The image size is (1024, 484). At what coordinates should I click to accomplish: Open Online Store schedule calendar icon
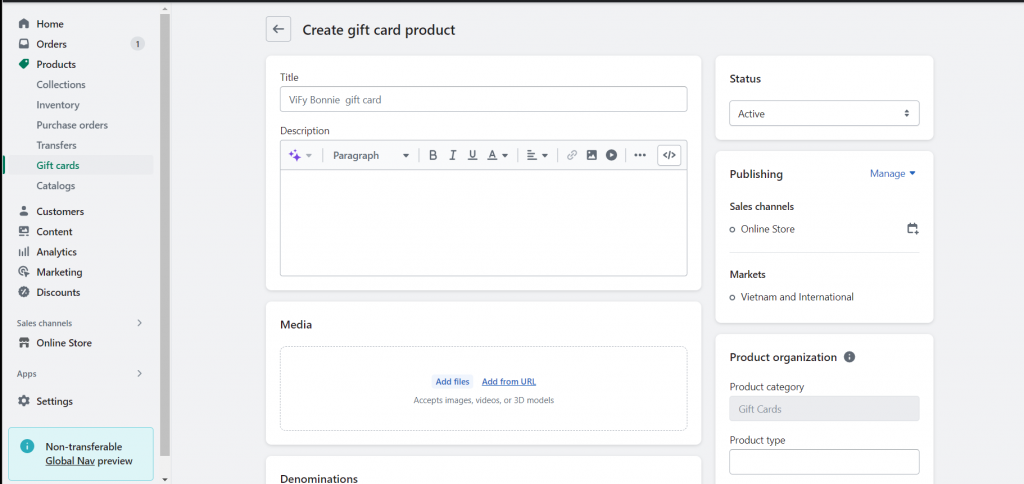[912, 229]
